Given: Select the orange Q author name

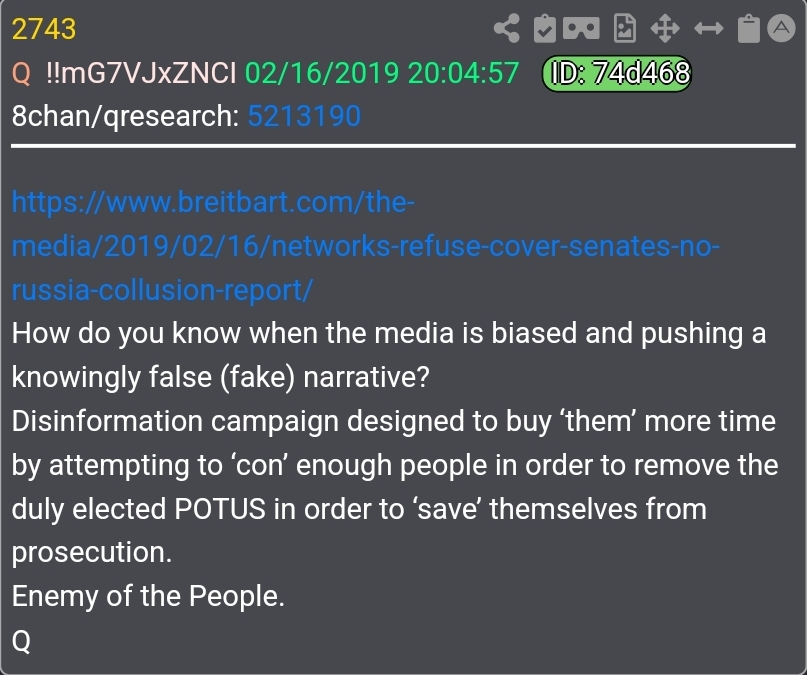Looking at the screenshot, I should tap(21, 73).
